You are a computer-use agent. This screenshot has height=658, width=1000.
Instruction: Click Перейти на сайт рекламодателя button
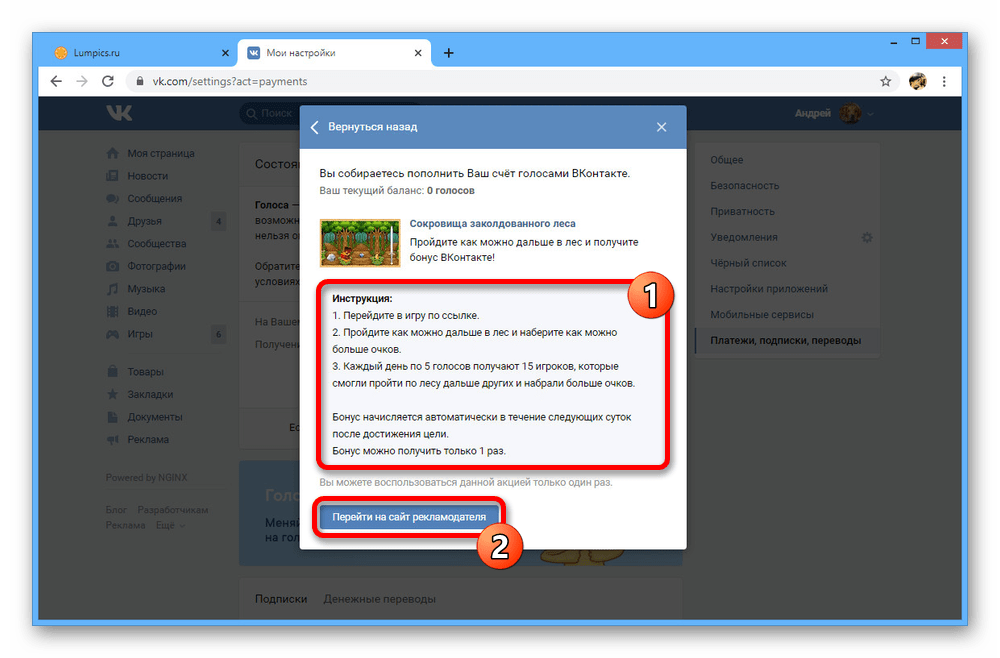tap(409, 516)
